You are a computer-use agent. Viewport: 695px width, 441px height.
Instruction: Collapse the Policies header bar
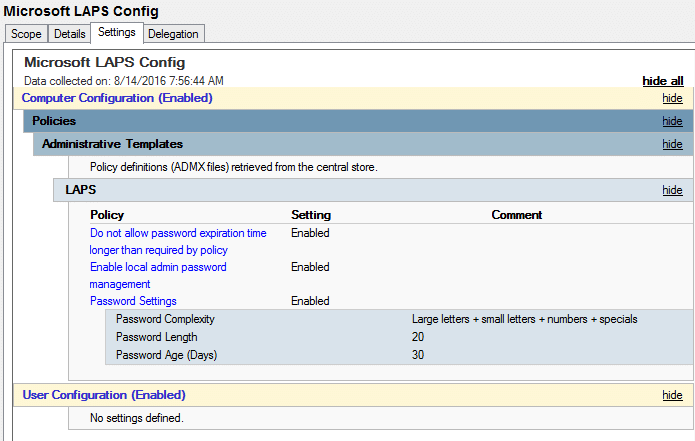[54, 121]
